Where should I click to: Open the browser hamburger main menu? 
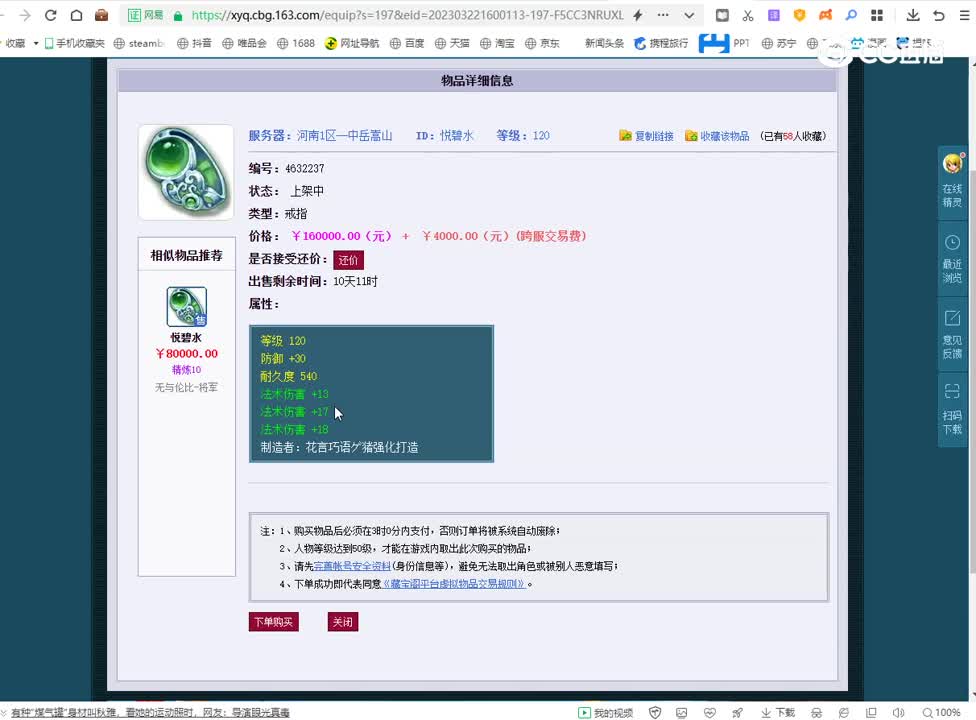tap(964, 15)
